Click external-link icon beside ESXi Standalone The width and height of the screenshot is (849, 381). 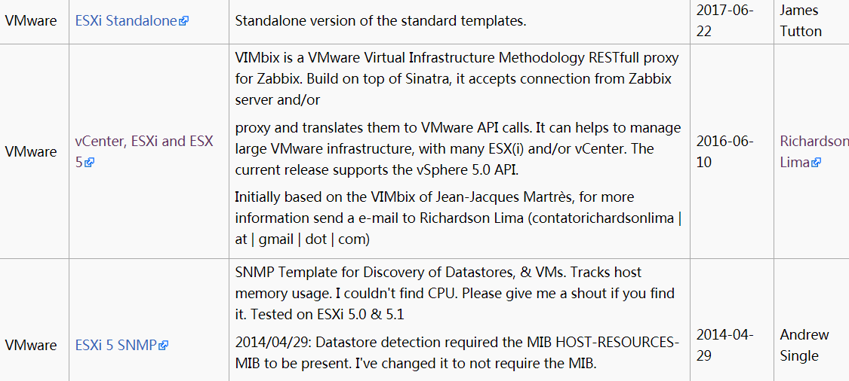click(x=184, y=22)
